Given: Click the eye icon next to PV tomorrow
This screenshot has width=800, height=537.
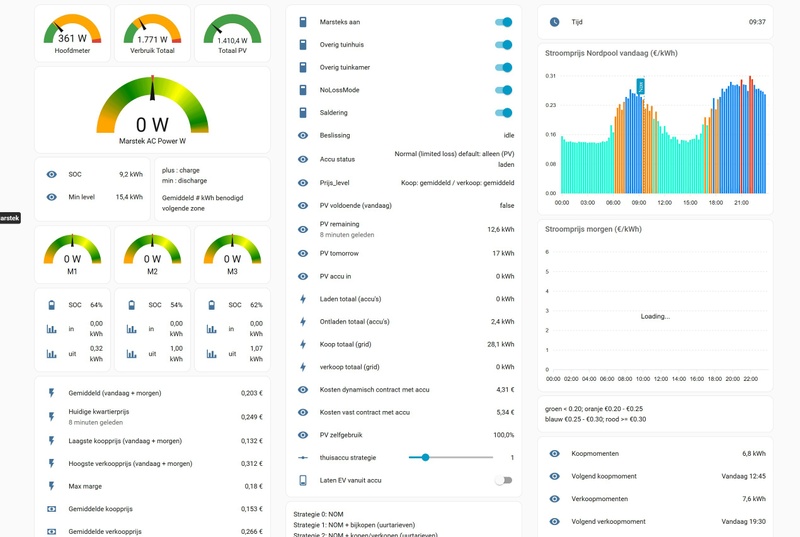Looking at the screenshot, I should (303, 253).
